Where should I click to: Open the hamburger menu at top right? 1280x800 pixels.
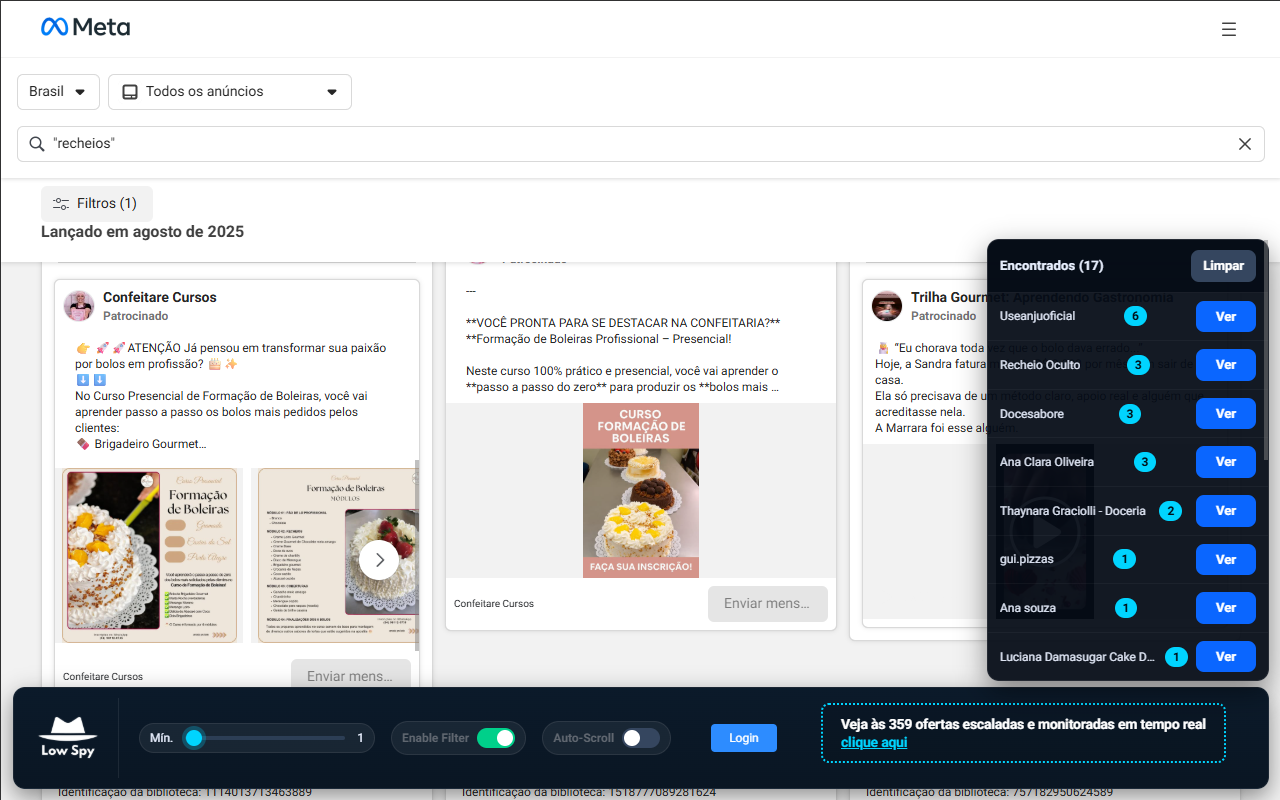(1229, 29)
